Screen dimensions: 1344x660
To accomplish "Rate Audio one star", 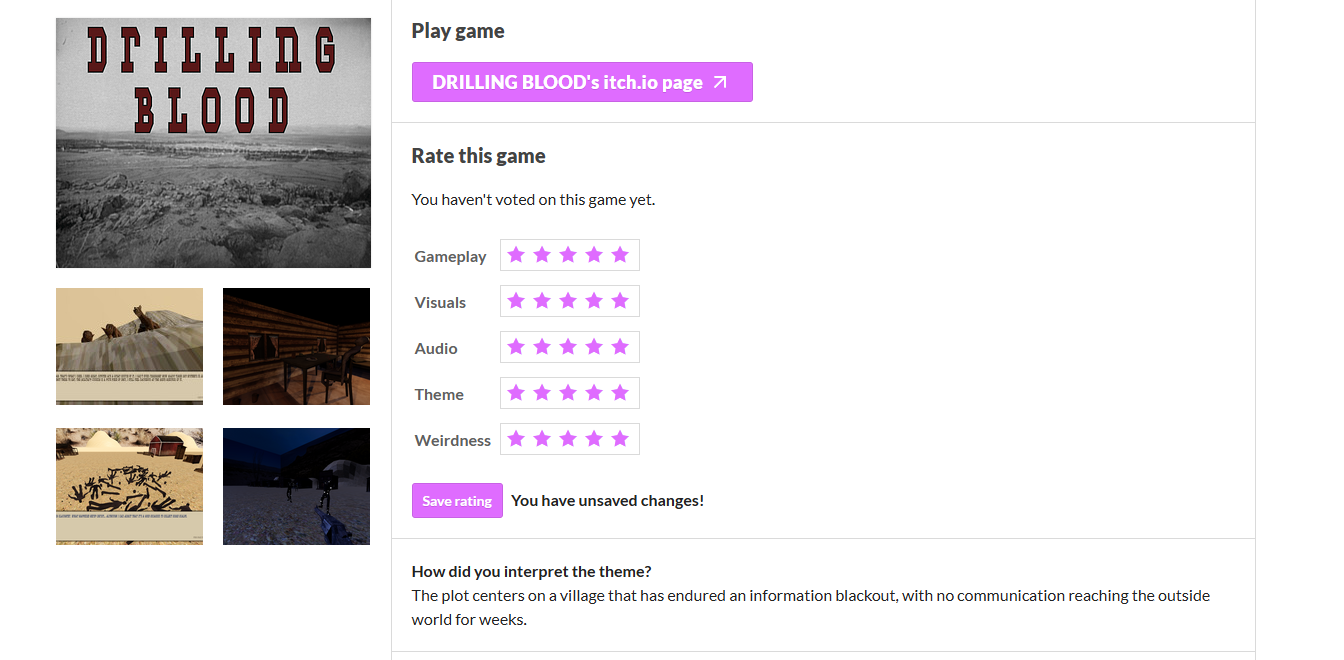I will click(x=516, y=347).
